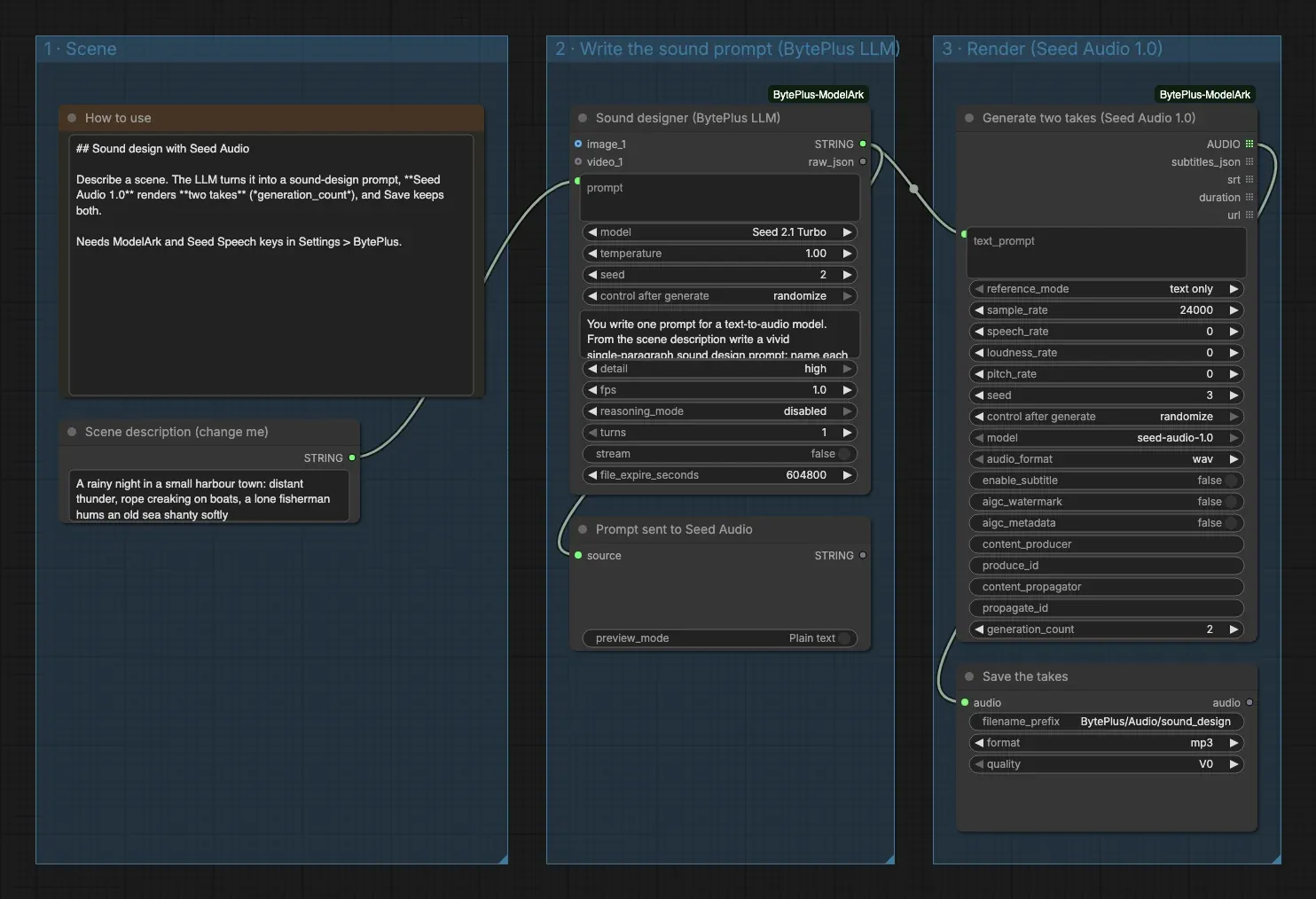Increase temperature with its right arrow
Screen dimensions: 1316x899
[x=847, y=254]
